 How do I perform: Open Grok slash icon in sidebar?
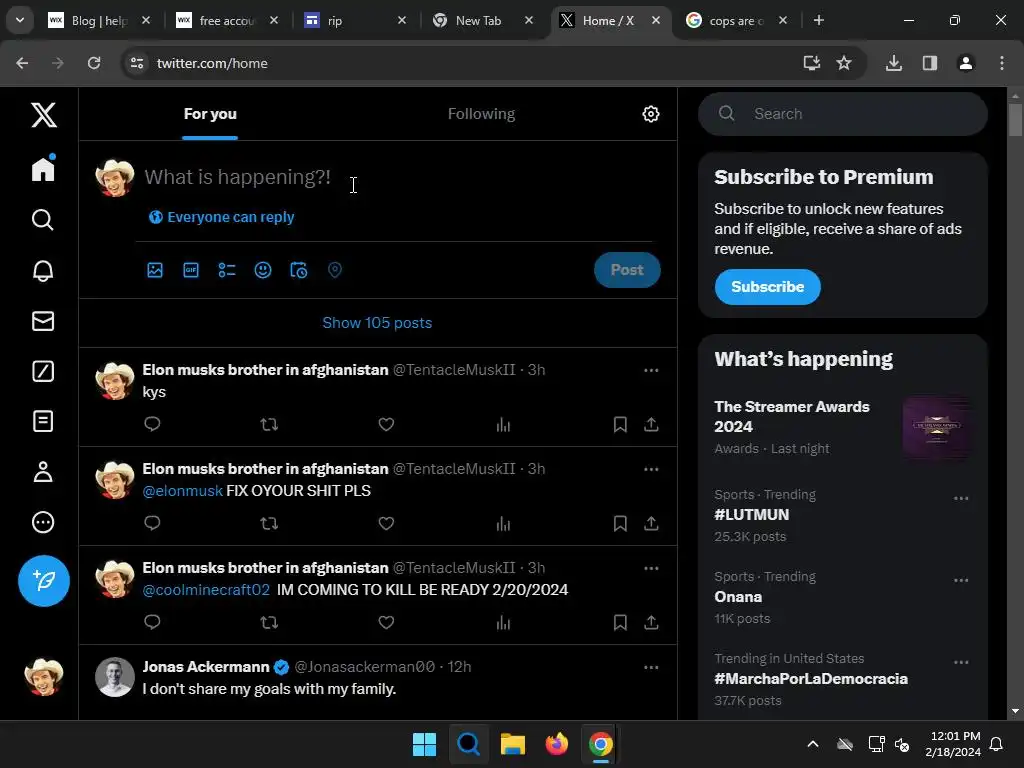[x=43, y=371]
